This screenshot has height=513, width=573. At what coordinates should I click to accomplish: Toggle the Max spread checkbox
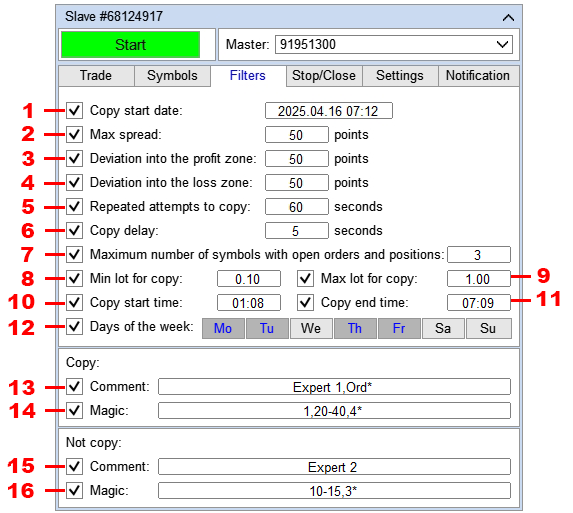point(74,134)
